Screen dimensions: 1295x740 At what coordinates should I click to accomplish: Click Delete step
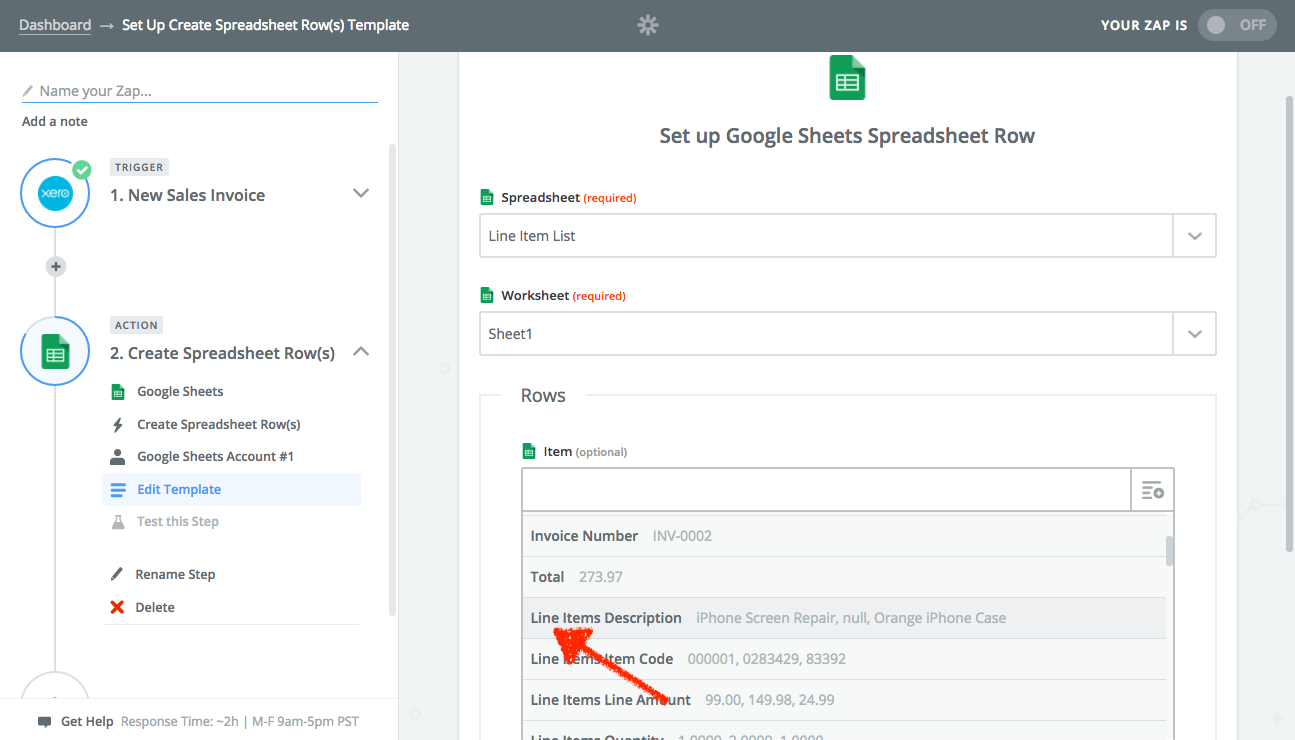(155, 607)
